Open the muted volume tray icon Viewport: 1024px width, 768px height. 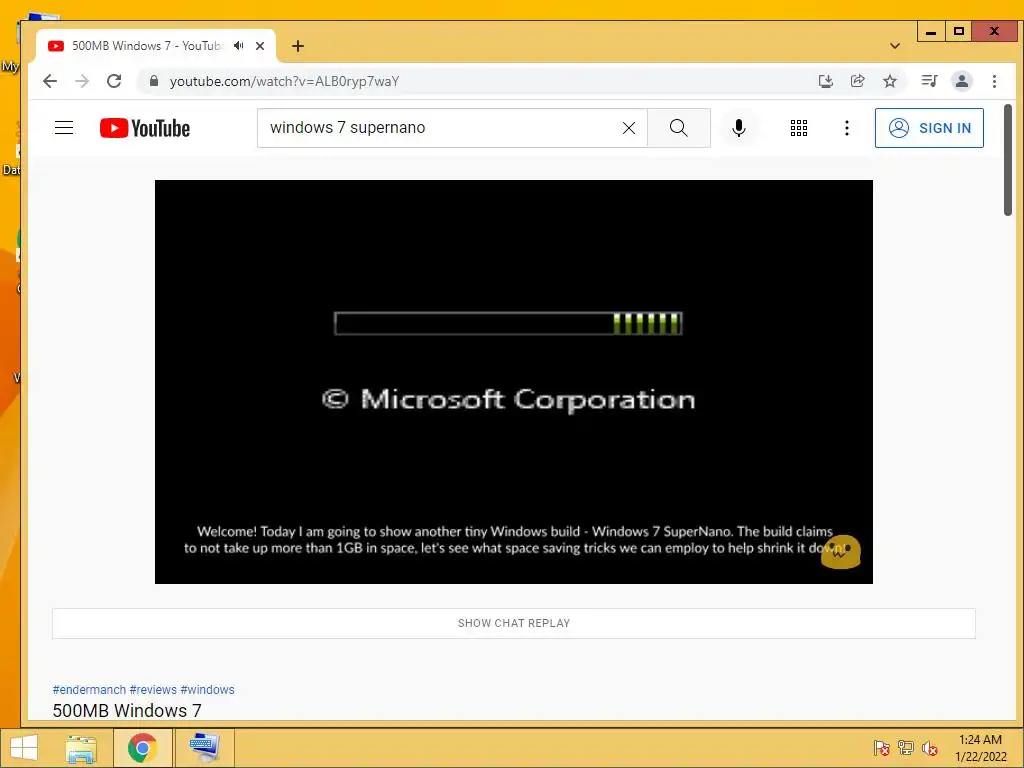pyautogui.click(x=929, y=748)
